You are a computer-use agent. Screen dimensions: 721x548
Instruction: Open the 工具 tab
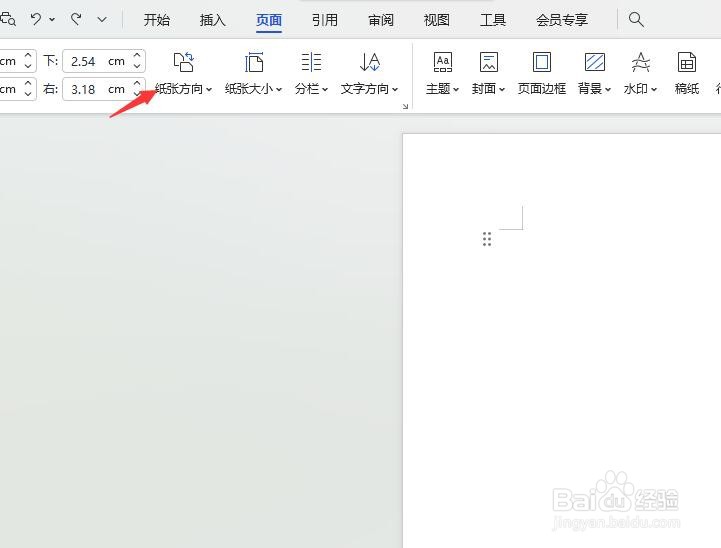tap(492, 20)
